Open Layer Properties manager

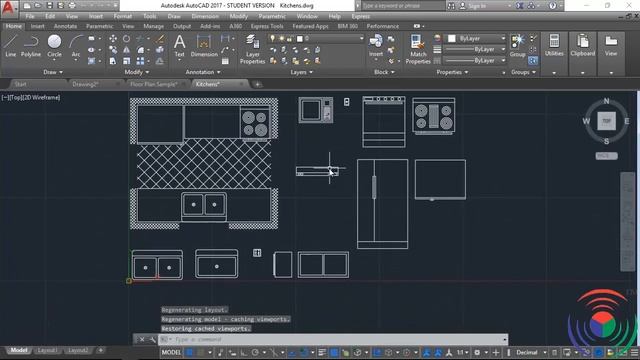pyautogui.click(x=252, y=49)
